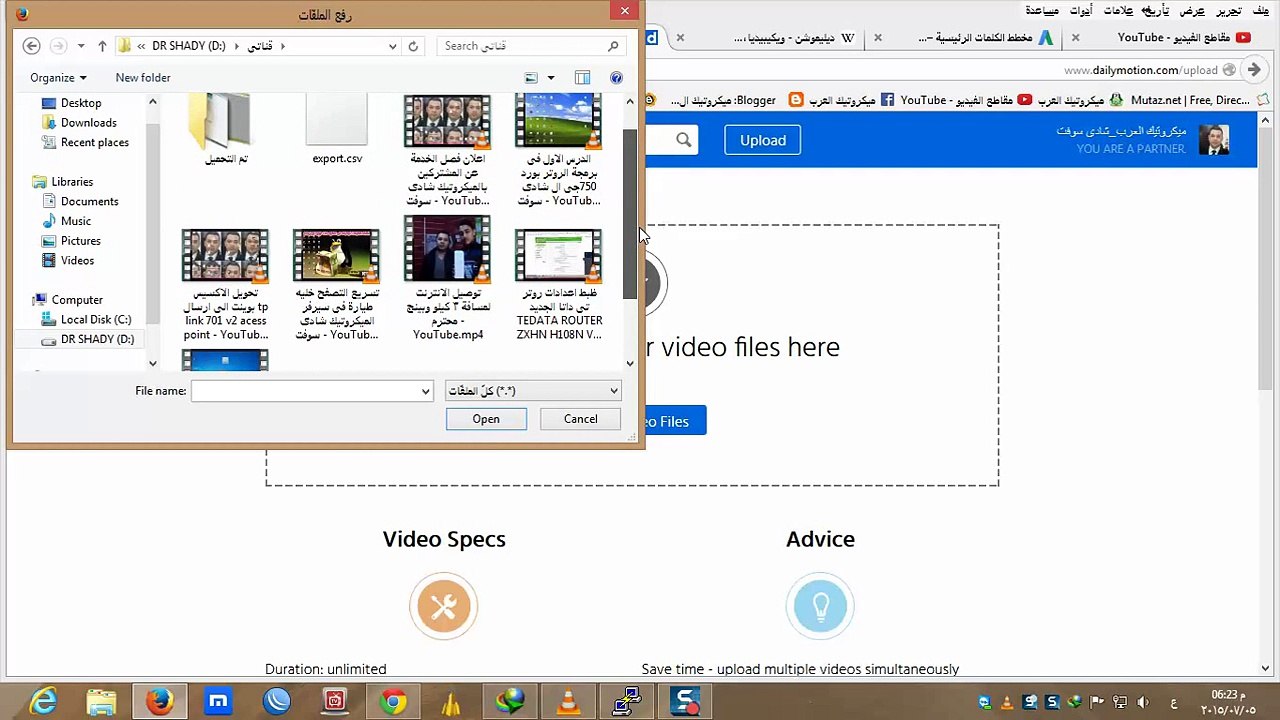Open VLC media player from the taskbar

568,701
